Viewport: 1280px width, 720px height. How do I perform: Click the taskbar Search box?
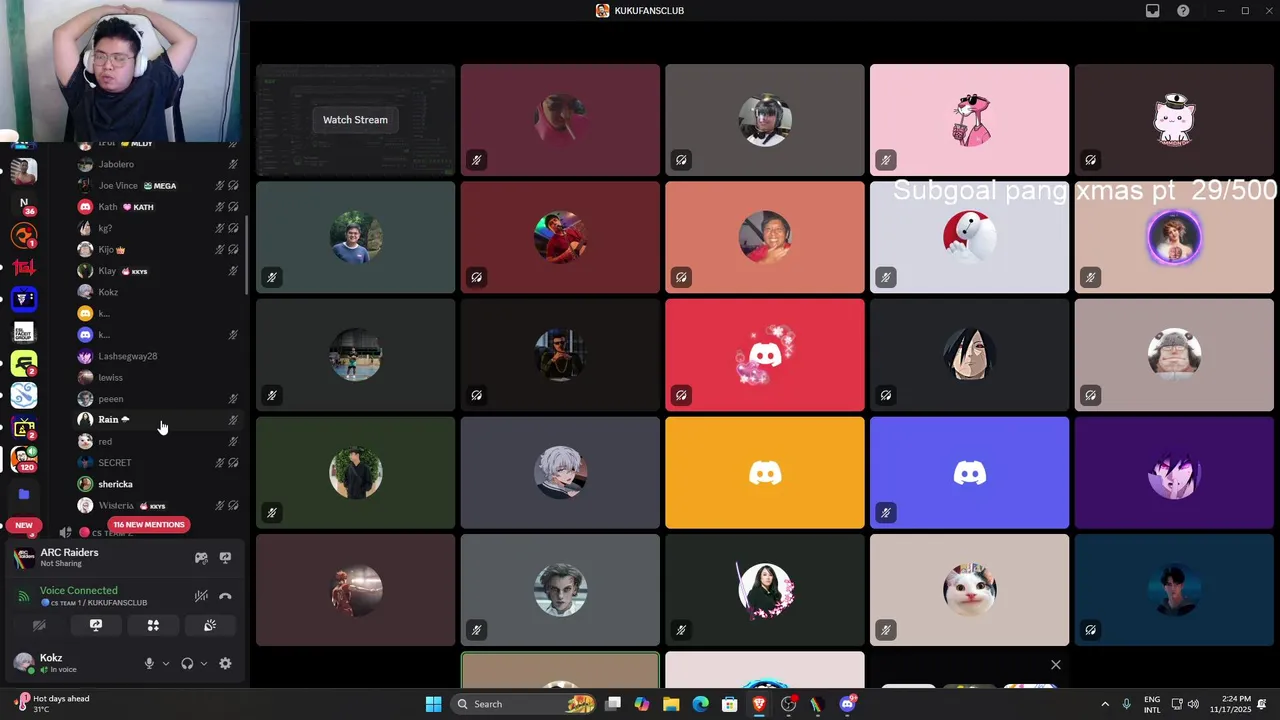524,704
